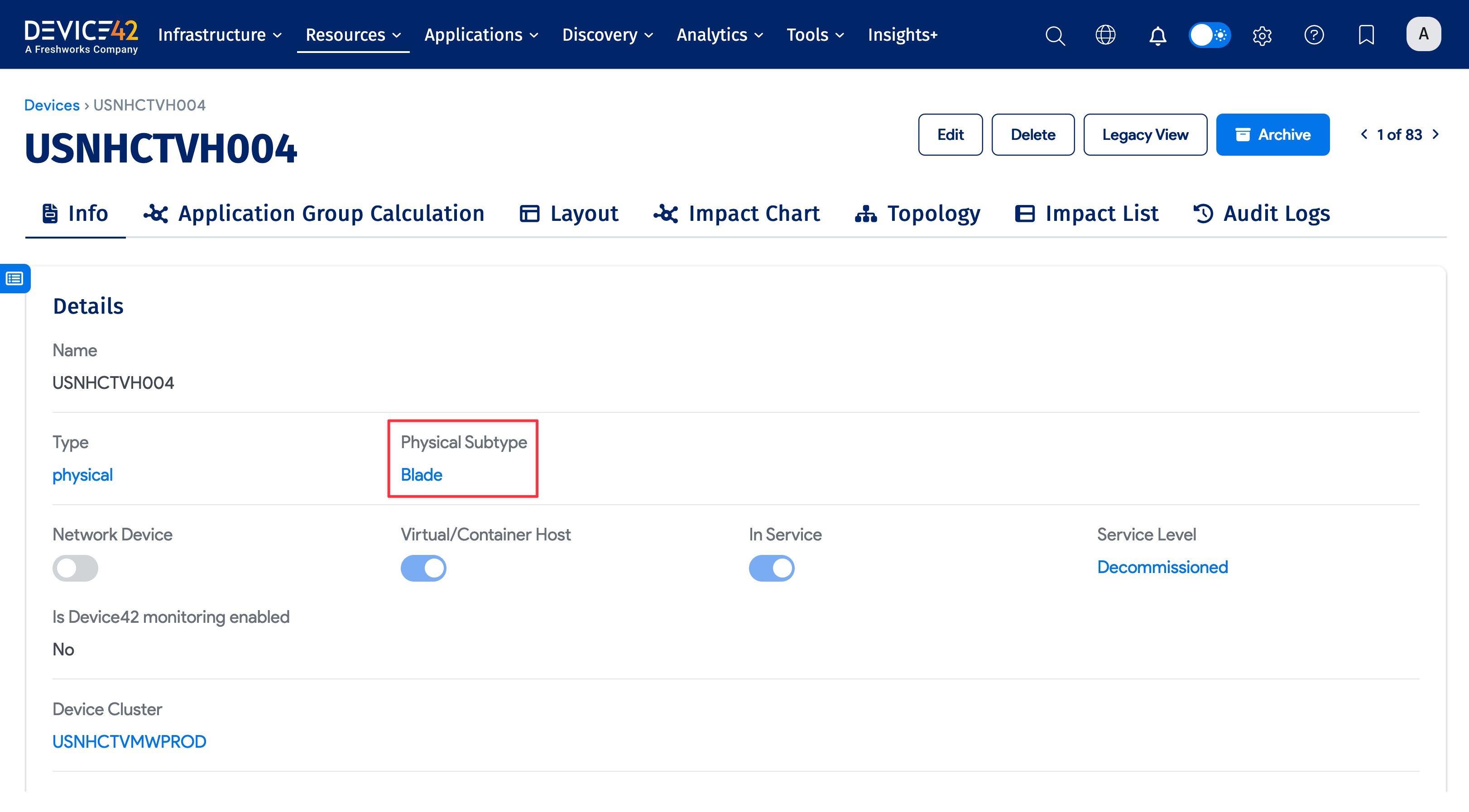Open the blue side panel list icon
This screenshot has width=1469, height=812.
click(15, 279)
